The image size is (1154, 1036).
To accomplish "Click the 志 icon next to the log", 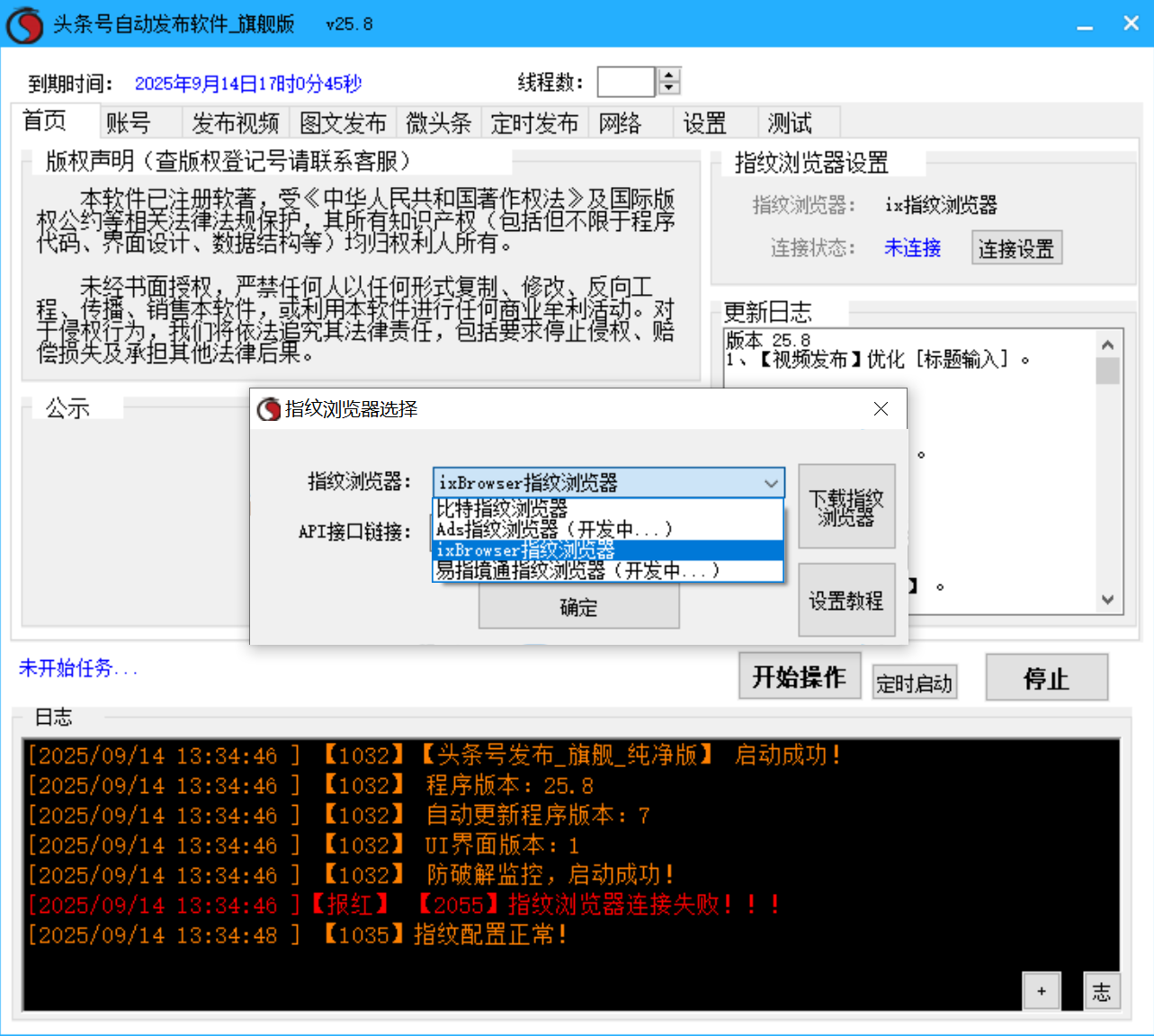I will 1102,990.
